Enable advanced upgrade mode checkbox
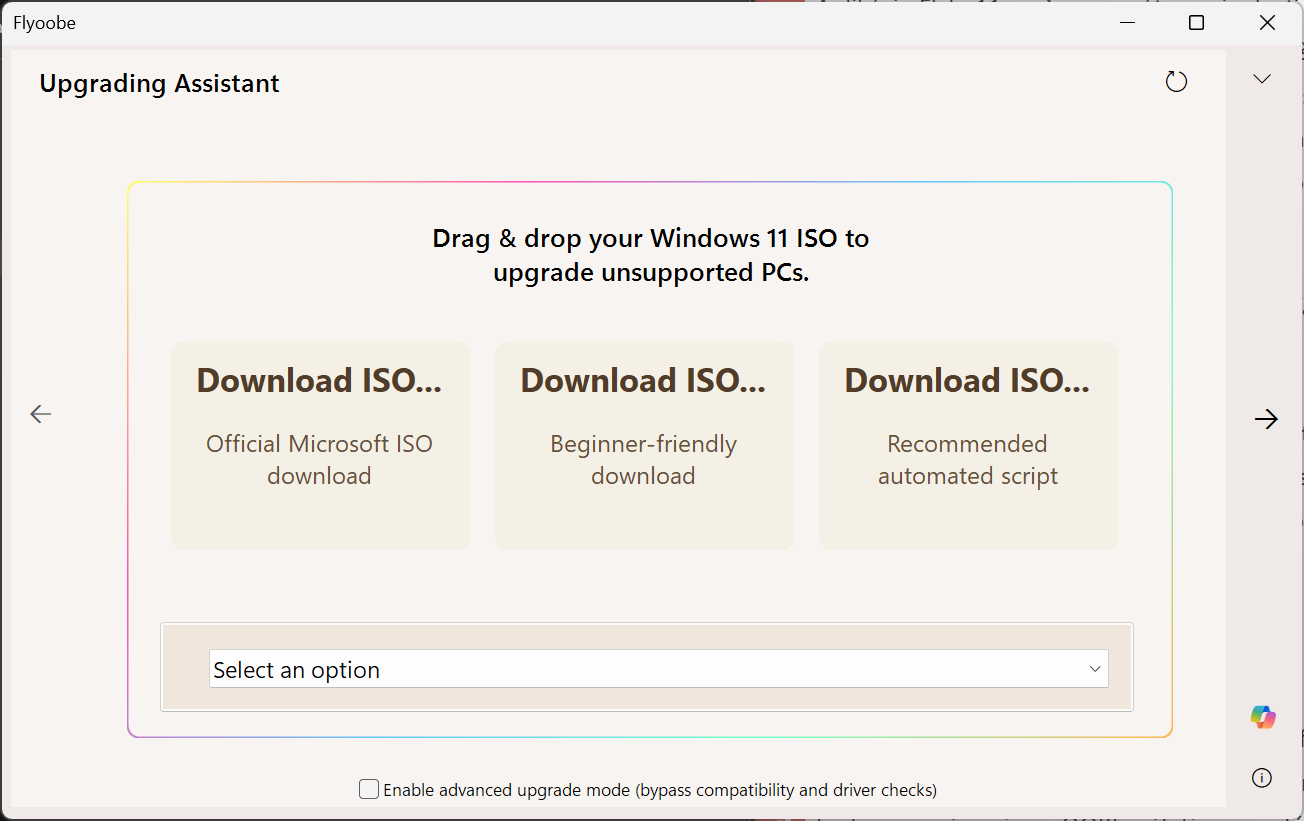The width and height of the screenshot is (1304, 821). pyautogui.click(x=369, y=790)
